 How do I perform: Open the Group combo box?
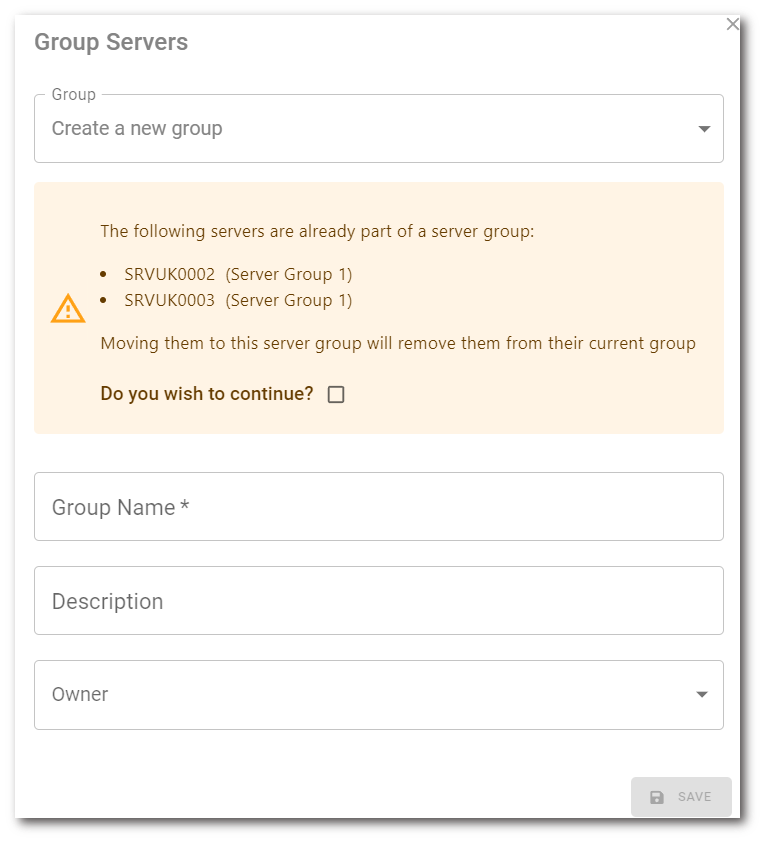point(378,128)
